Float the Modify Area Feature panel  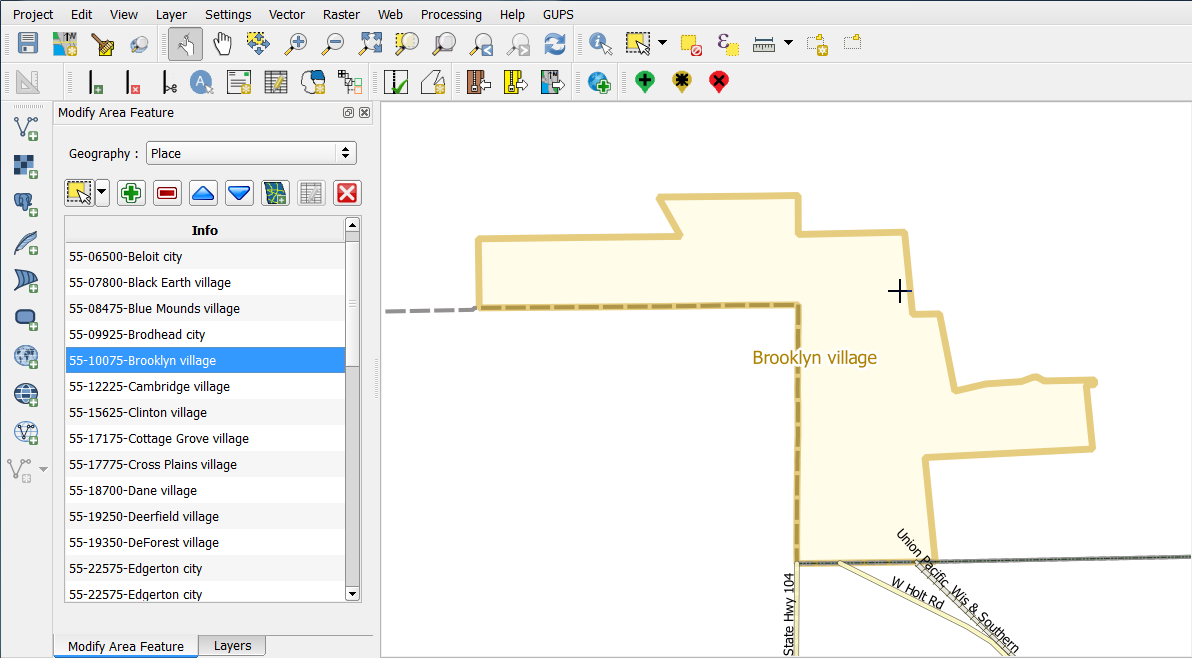(x=348, y=113)
